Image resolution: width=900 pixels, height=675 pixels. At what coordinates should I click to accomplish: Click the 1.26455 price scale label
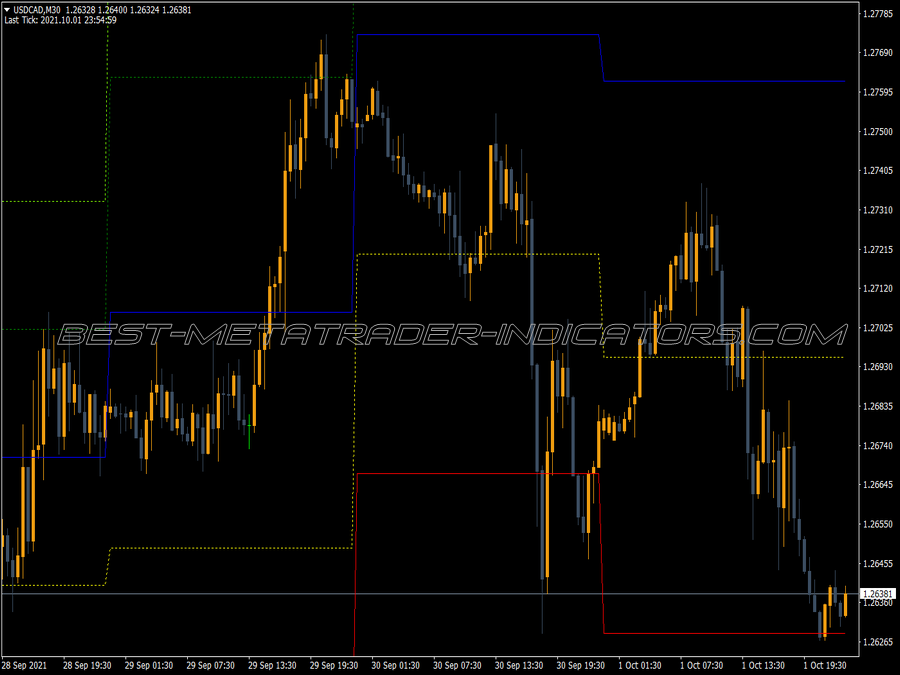point(878,563)
